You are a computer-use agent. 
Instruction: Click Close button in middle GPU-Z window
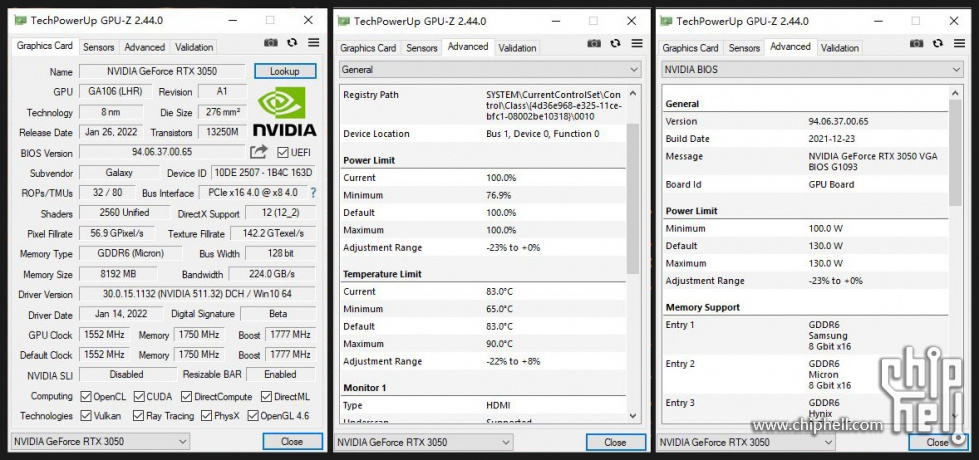tap(616, 442)
